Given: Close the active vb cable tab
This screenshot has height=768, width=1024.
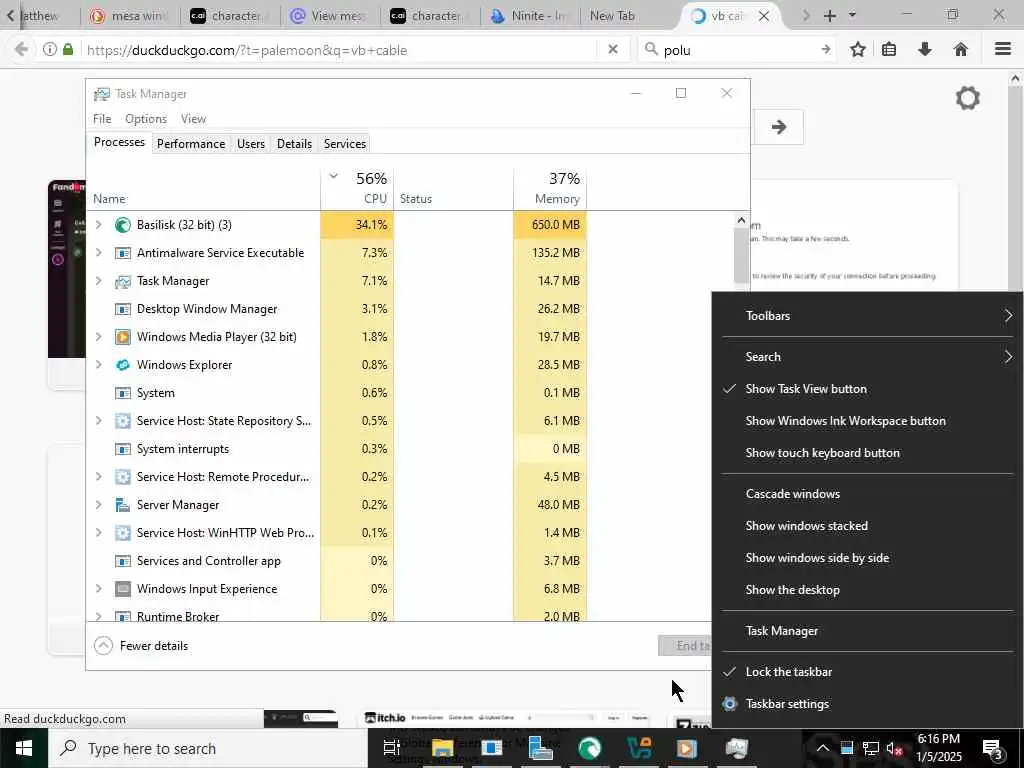Looking at the screenshot, I should (x=763, y=16).
